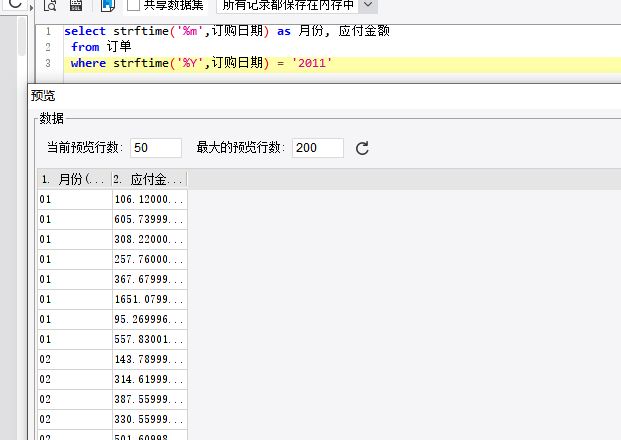Click the small expander arrow left of toolbar

pos(31,7)
